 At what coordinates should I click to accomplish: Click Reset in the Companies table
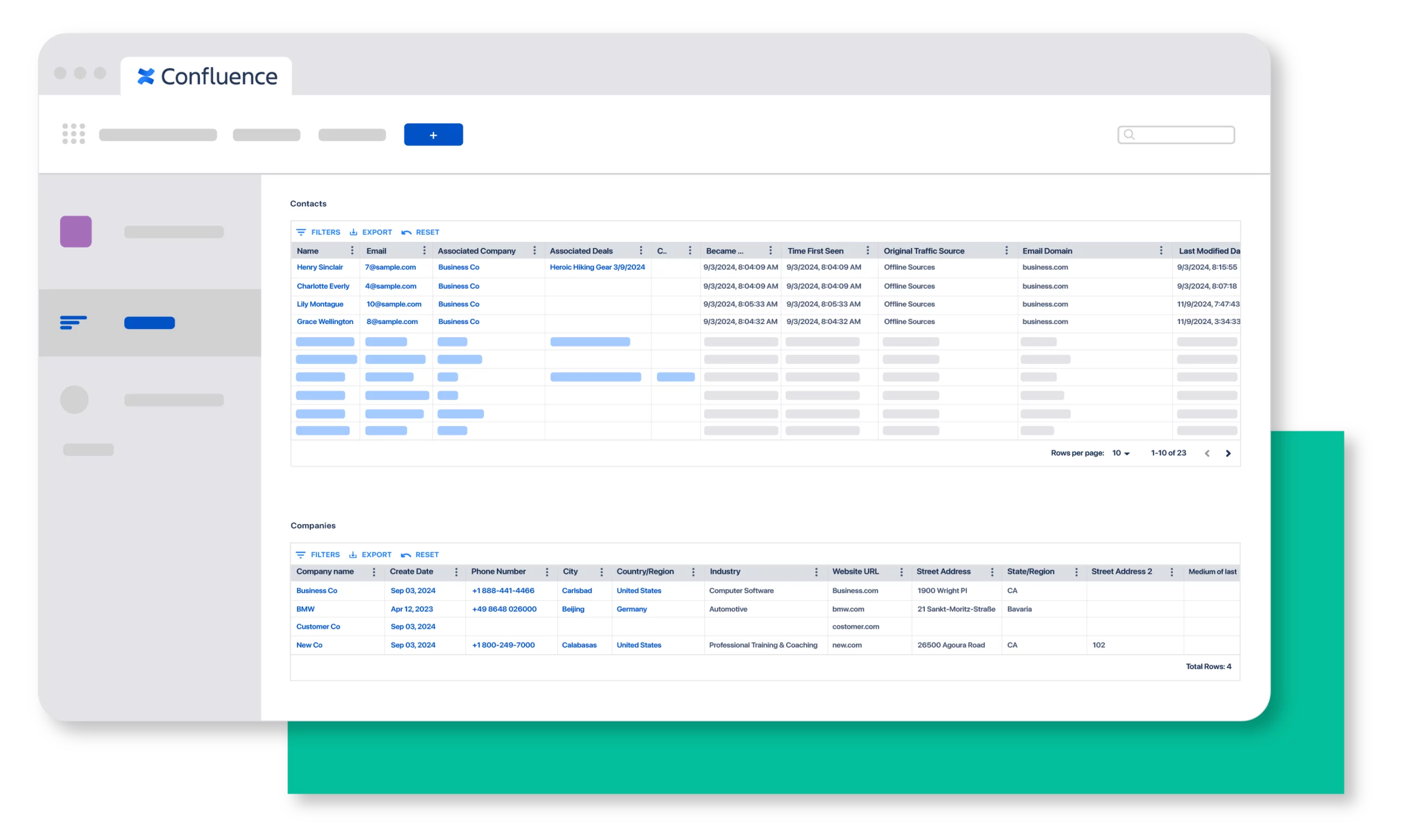[420, 555]
